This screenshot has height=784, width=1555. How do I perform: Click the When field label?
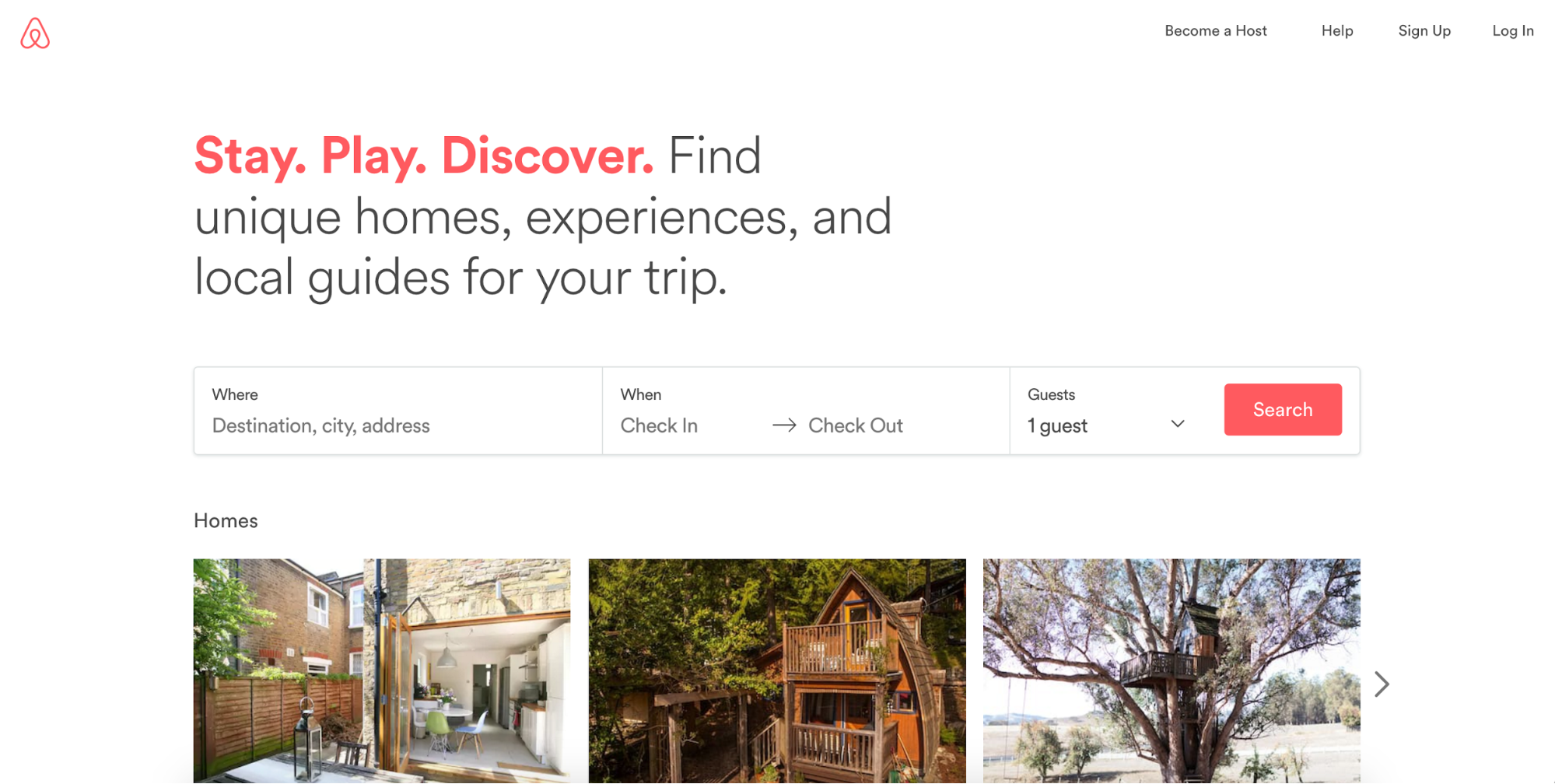coord(641,394)
